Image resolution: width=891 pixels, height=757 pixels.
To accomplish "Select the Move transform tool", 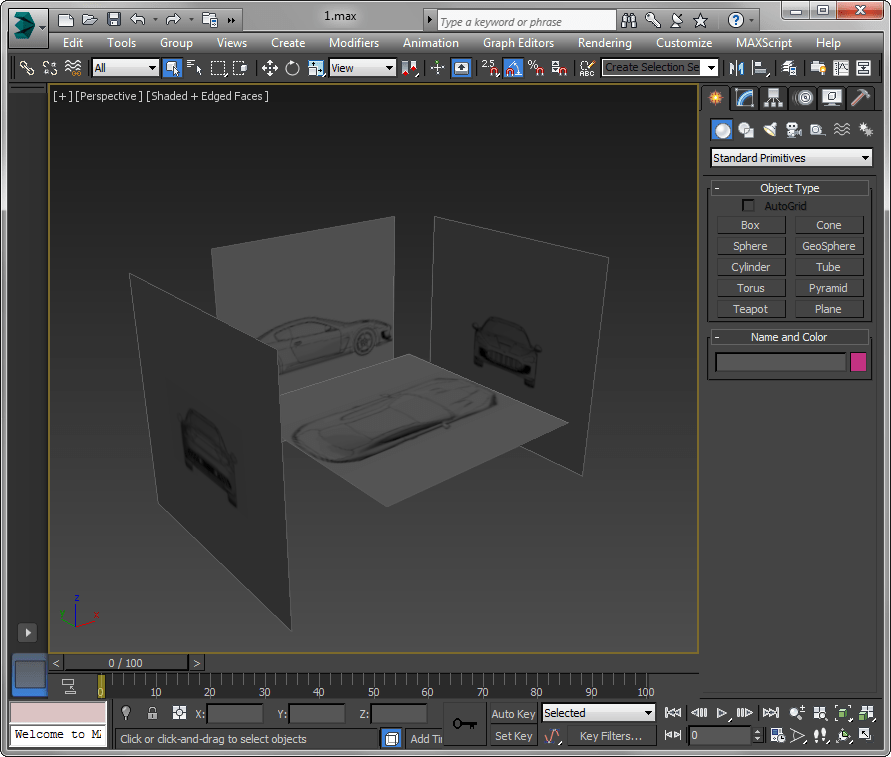I will coord(270,68).
